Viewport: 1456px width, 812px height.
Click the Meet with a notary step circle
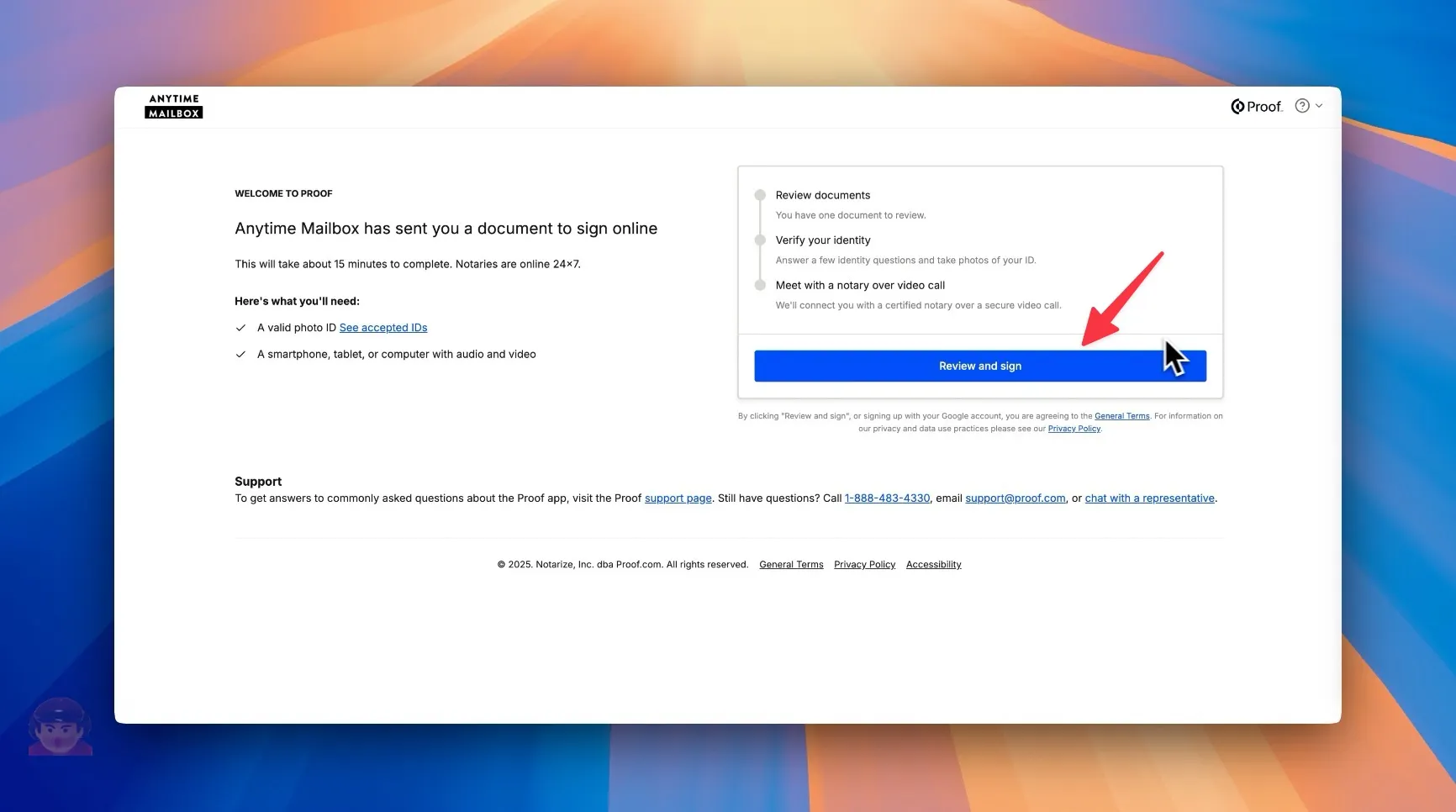(x=760, y=285)
